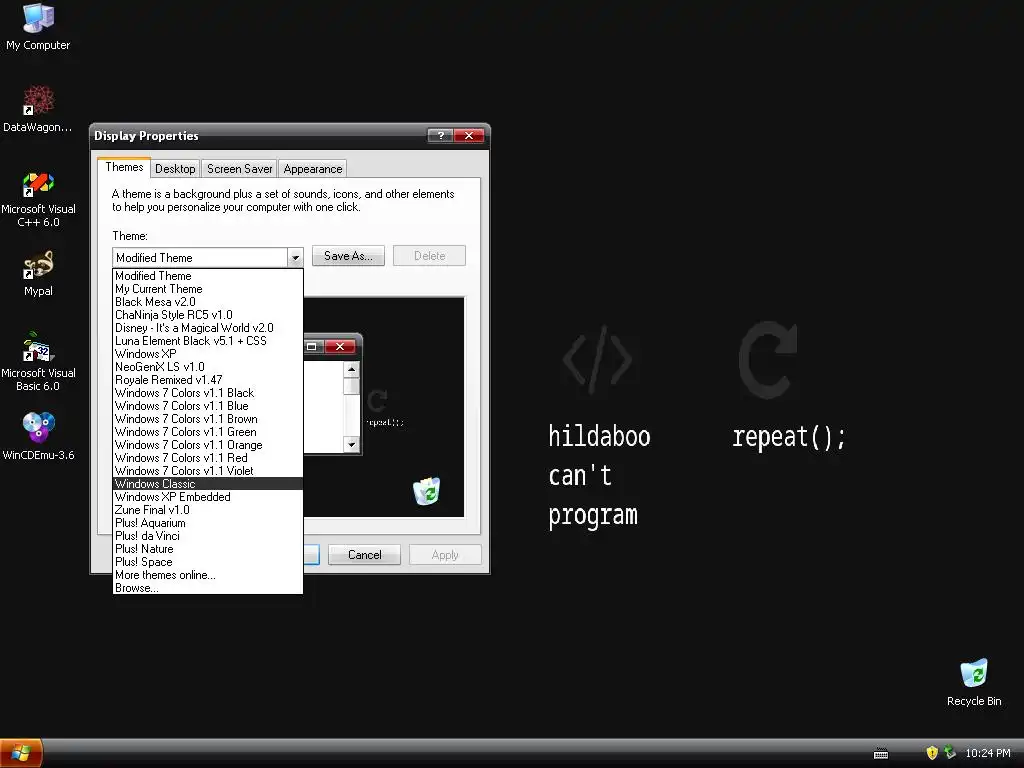Choose Modified Theme from the list

coord(208,276)
